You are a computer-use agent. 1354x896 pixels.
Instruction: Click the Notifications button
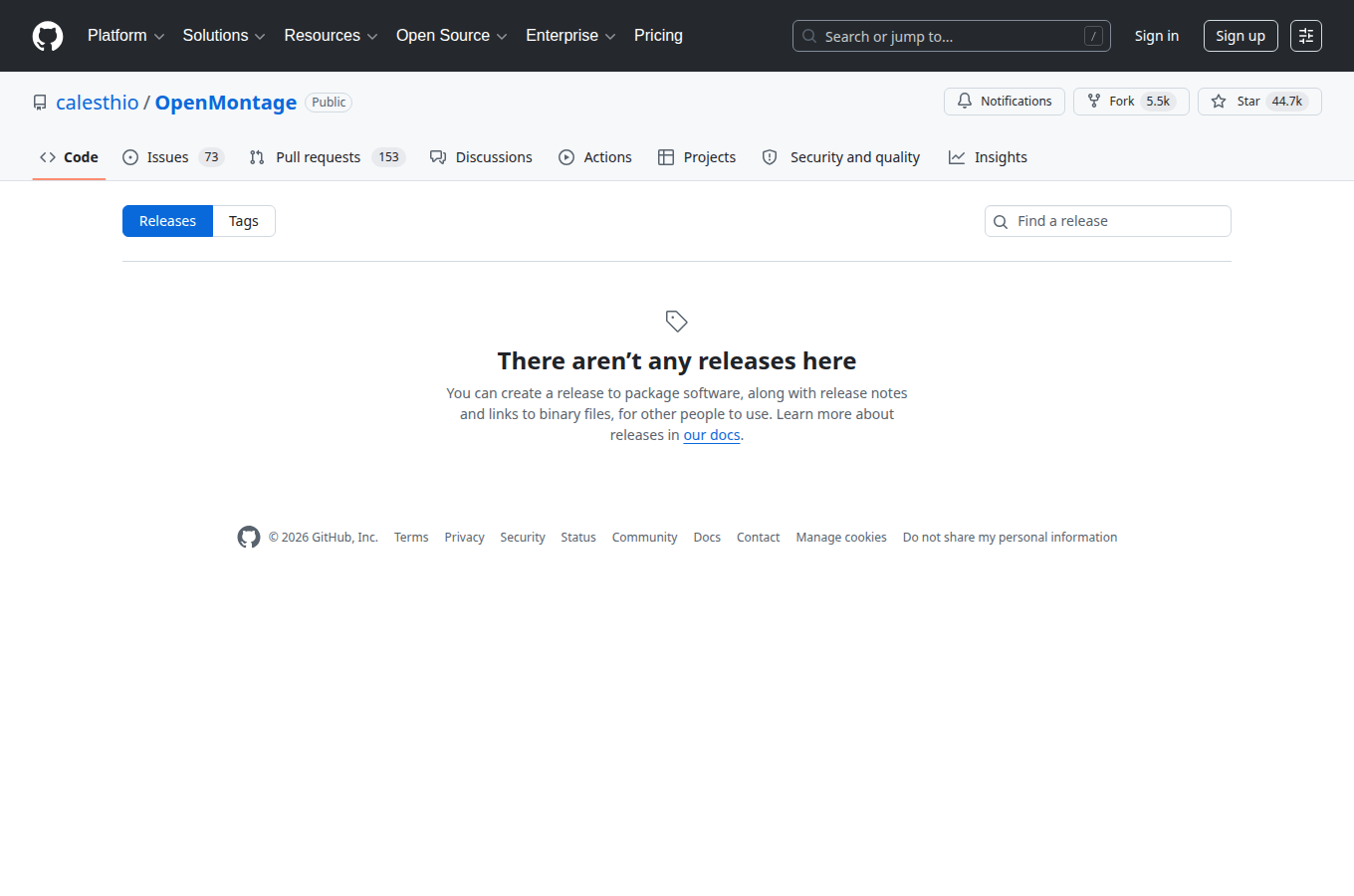click(1005, 102)
